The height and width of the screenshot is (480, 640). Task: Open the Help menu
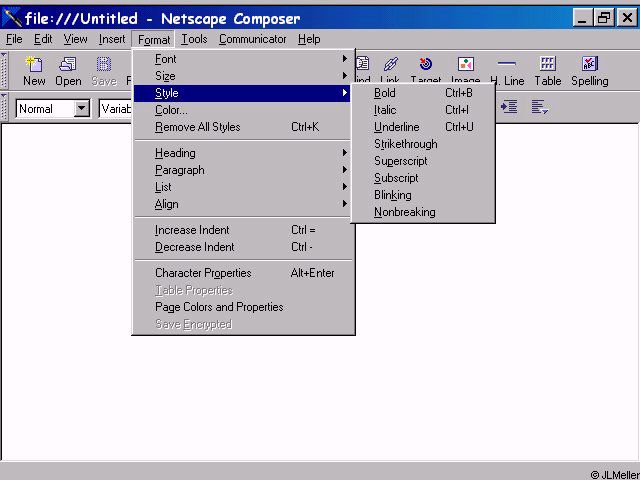point(309,39)
